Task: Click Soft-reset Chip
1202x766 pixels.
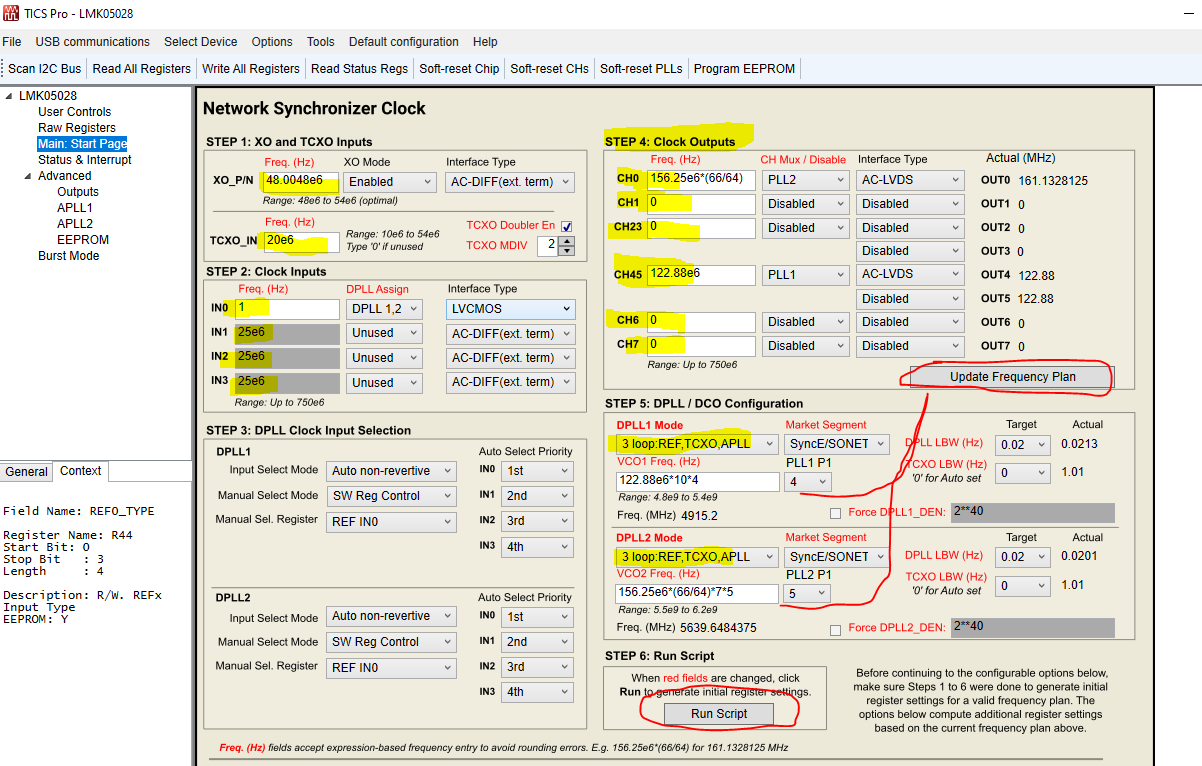Action: coord(460,69)
